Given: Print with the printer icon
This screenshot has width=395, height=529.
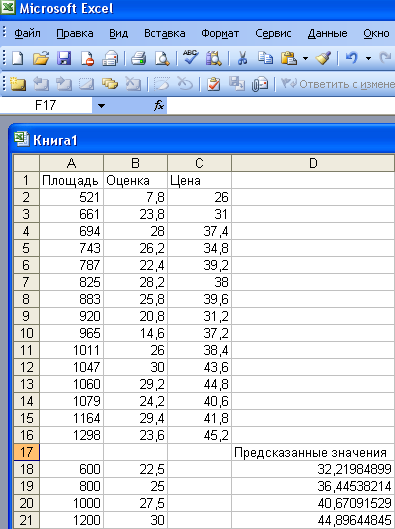Looking at the screenshot, I should tap(138, 58).
